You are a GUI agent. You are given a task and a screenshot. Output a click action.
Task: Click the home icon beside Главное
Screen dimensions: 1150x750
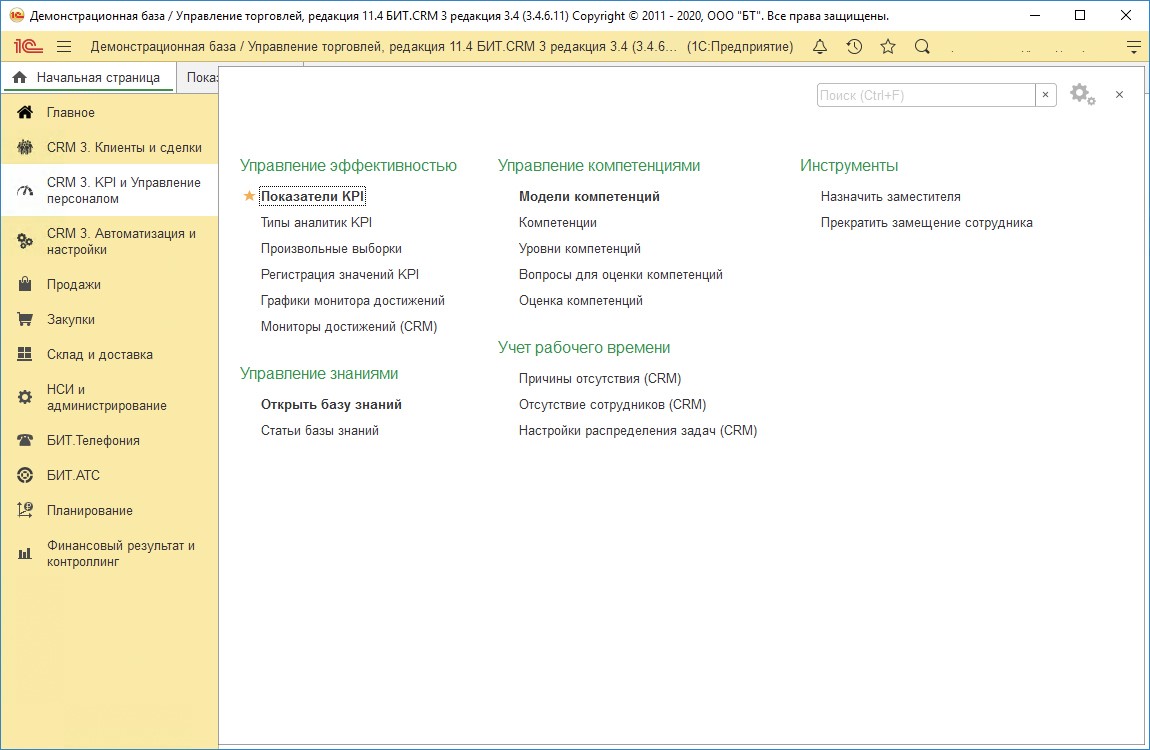tap(25, 112)
